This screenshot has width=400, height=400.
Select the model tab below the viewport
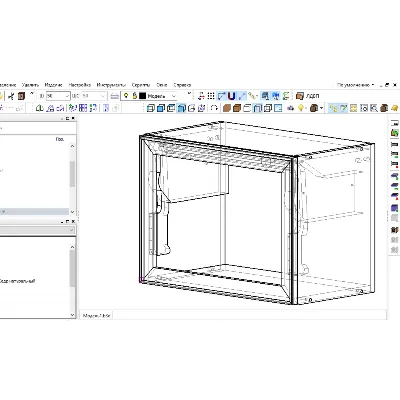96,315
